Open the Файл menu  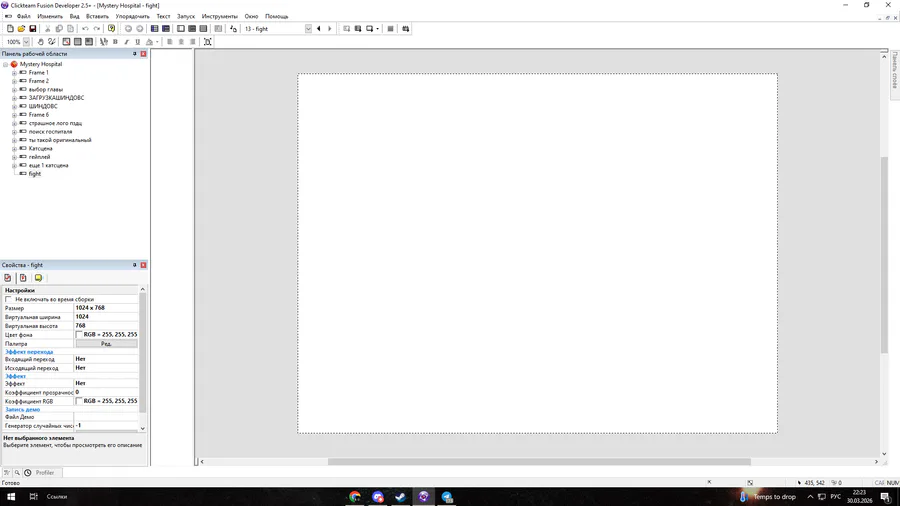[x=24, y=17]
